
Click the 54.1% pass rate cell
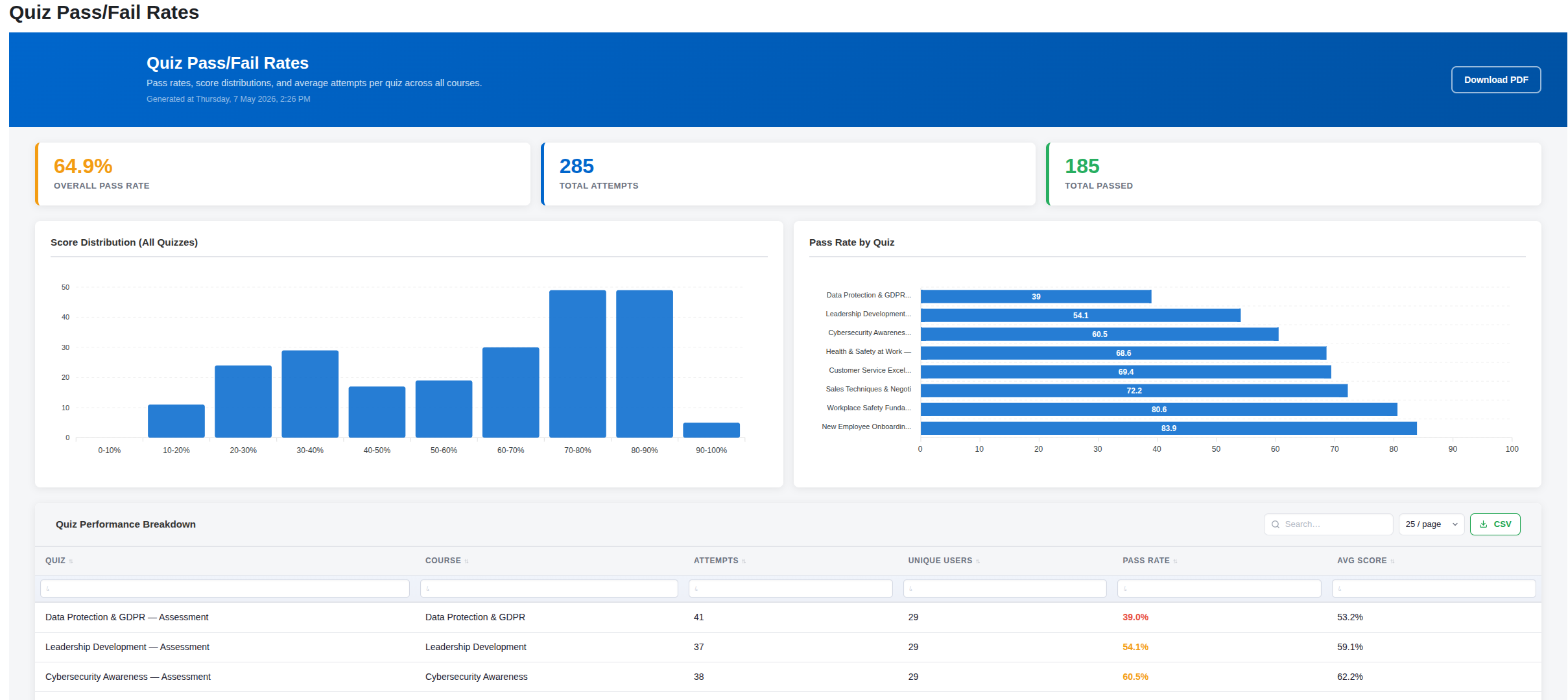1135,647
